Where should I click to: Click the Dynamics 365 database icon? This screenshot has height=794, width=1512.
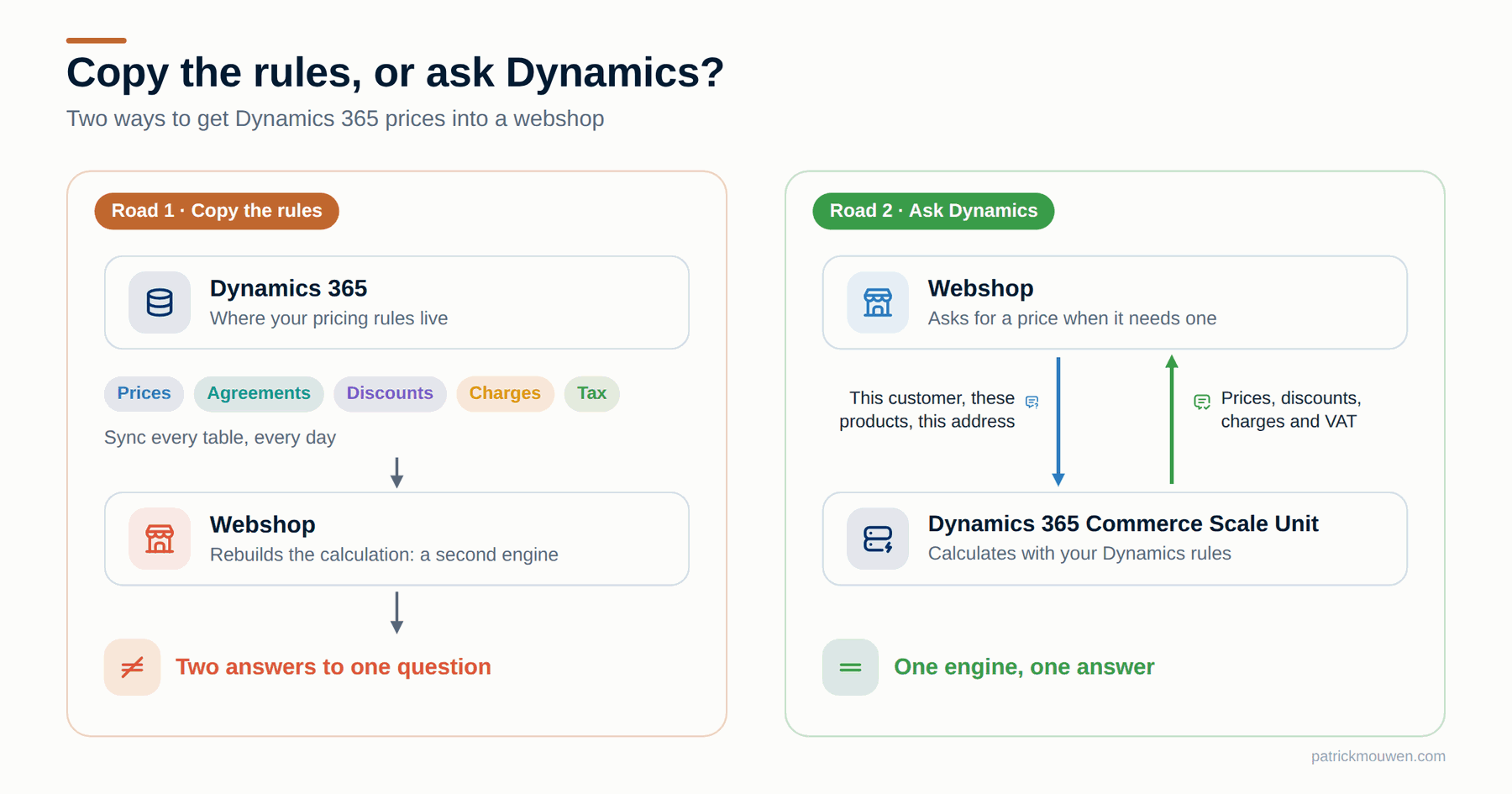tap(160, 302)
